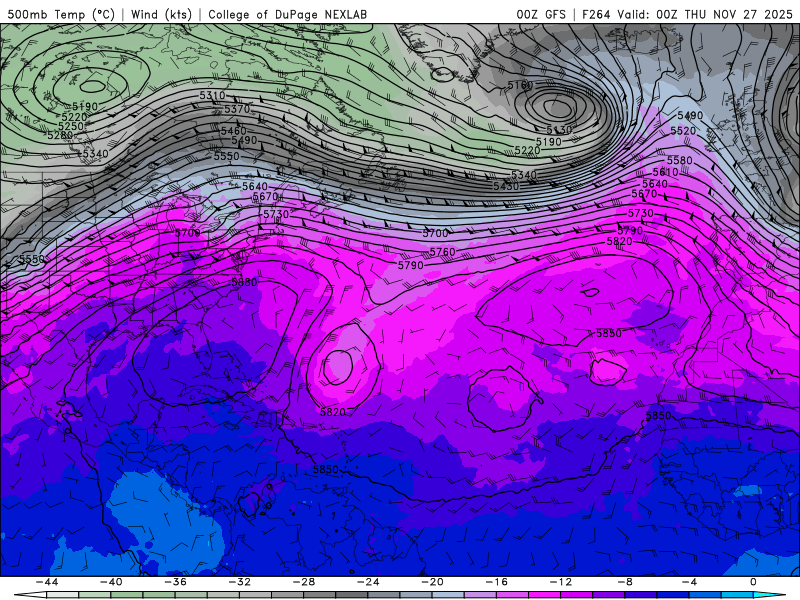This screenshot has height=600, width=800.
Task: Click the -20 colorbar label
Action: pyautogui.click(x=433, y=582)
